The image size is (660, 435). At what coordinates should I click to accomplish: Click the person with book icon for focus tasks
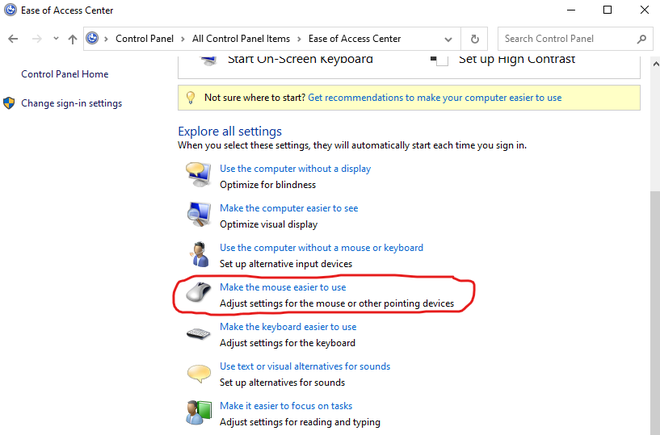point(199,412)
